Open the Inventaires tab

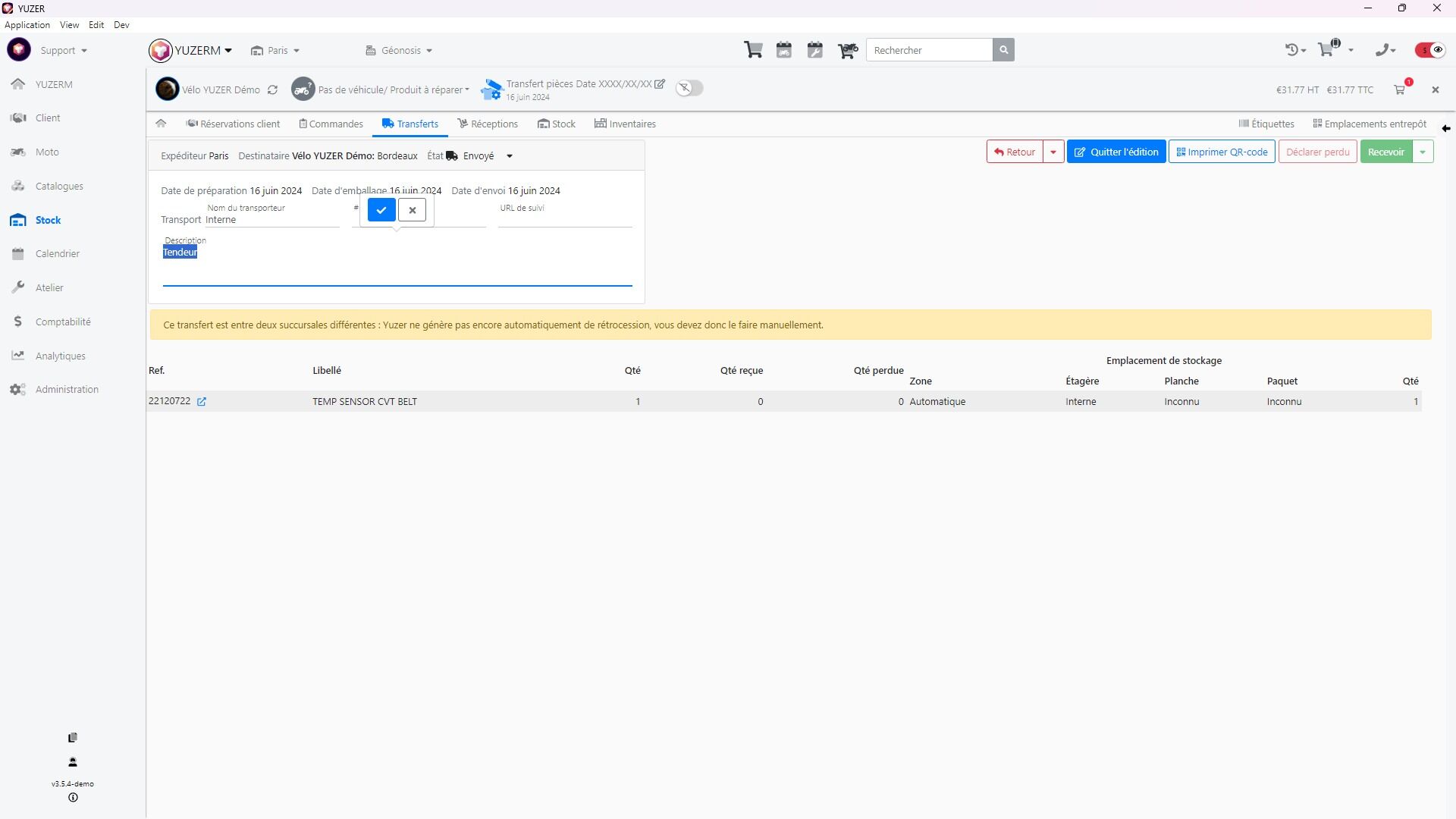pos(625,124)
